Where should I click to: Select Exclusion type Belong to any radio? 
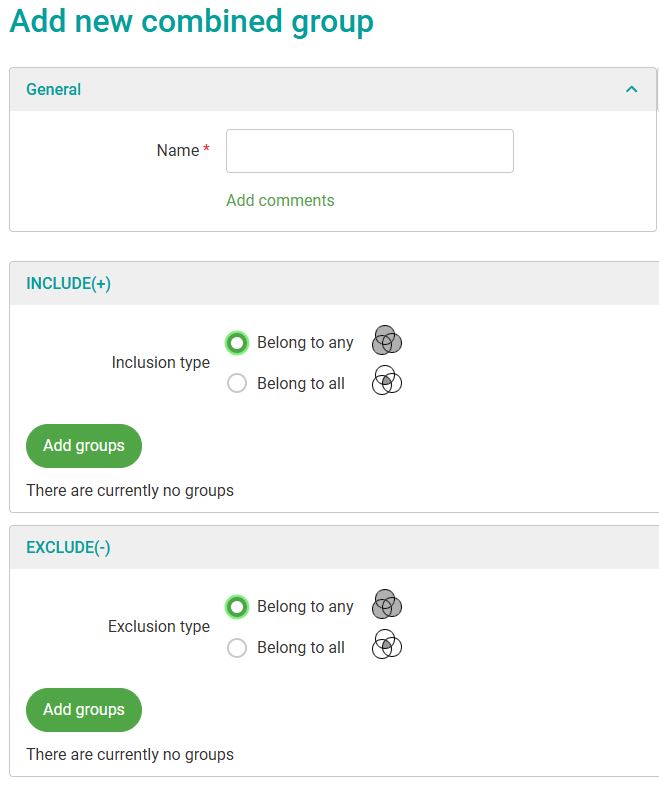tap(237, 607)
